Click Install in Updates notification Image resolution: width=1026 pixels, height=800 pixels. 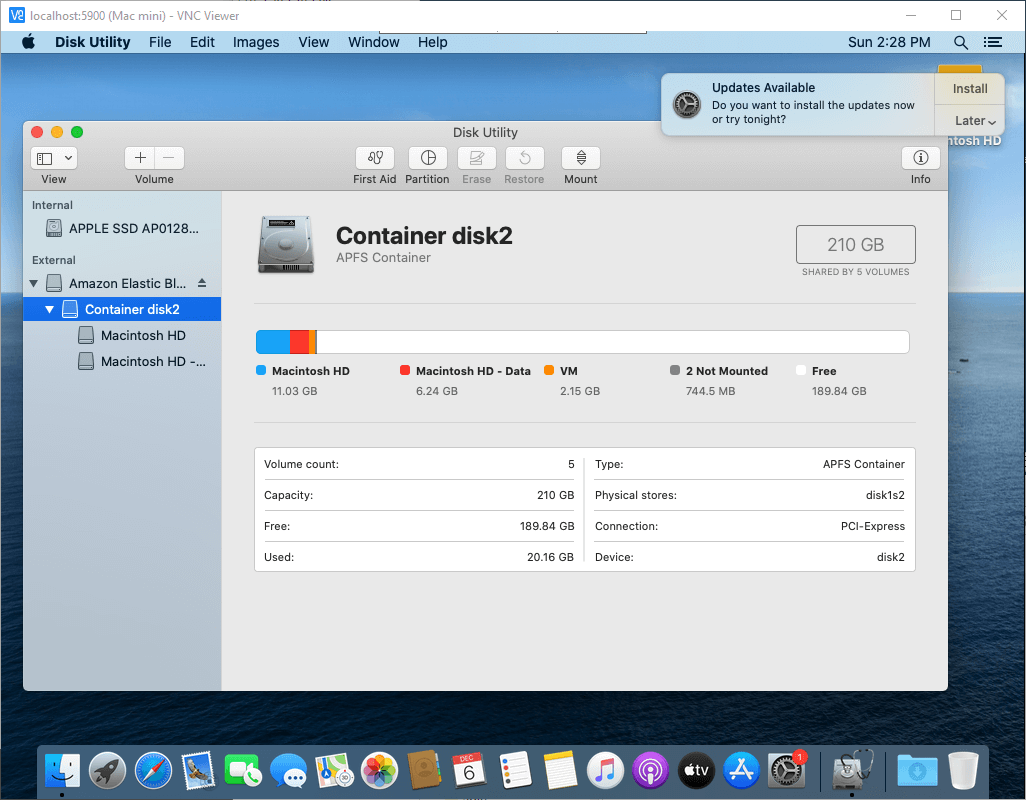(x=969, y=89)
